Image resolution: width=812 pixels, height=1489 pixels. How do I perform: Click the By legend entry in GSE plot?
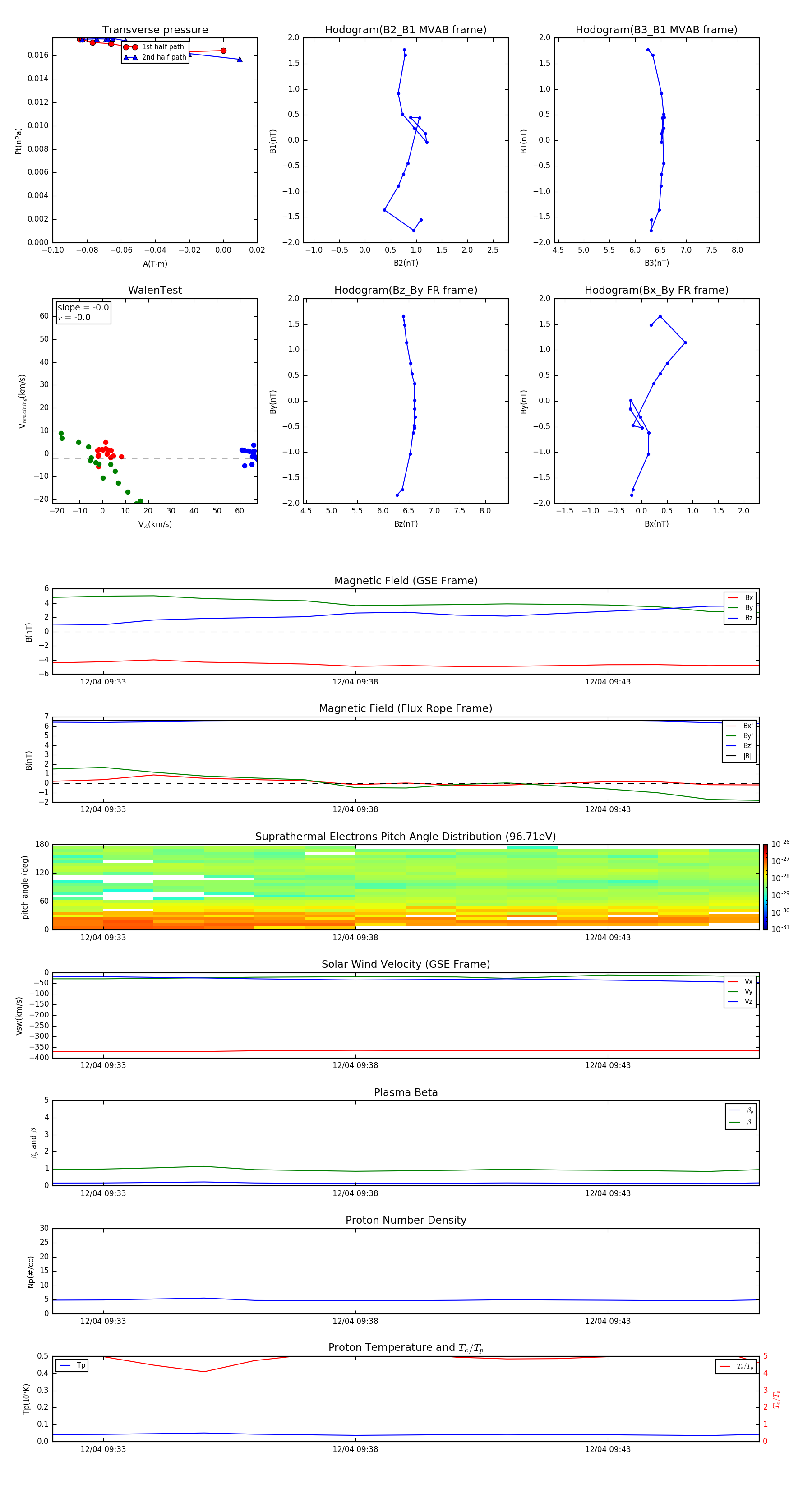(740, 607)
